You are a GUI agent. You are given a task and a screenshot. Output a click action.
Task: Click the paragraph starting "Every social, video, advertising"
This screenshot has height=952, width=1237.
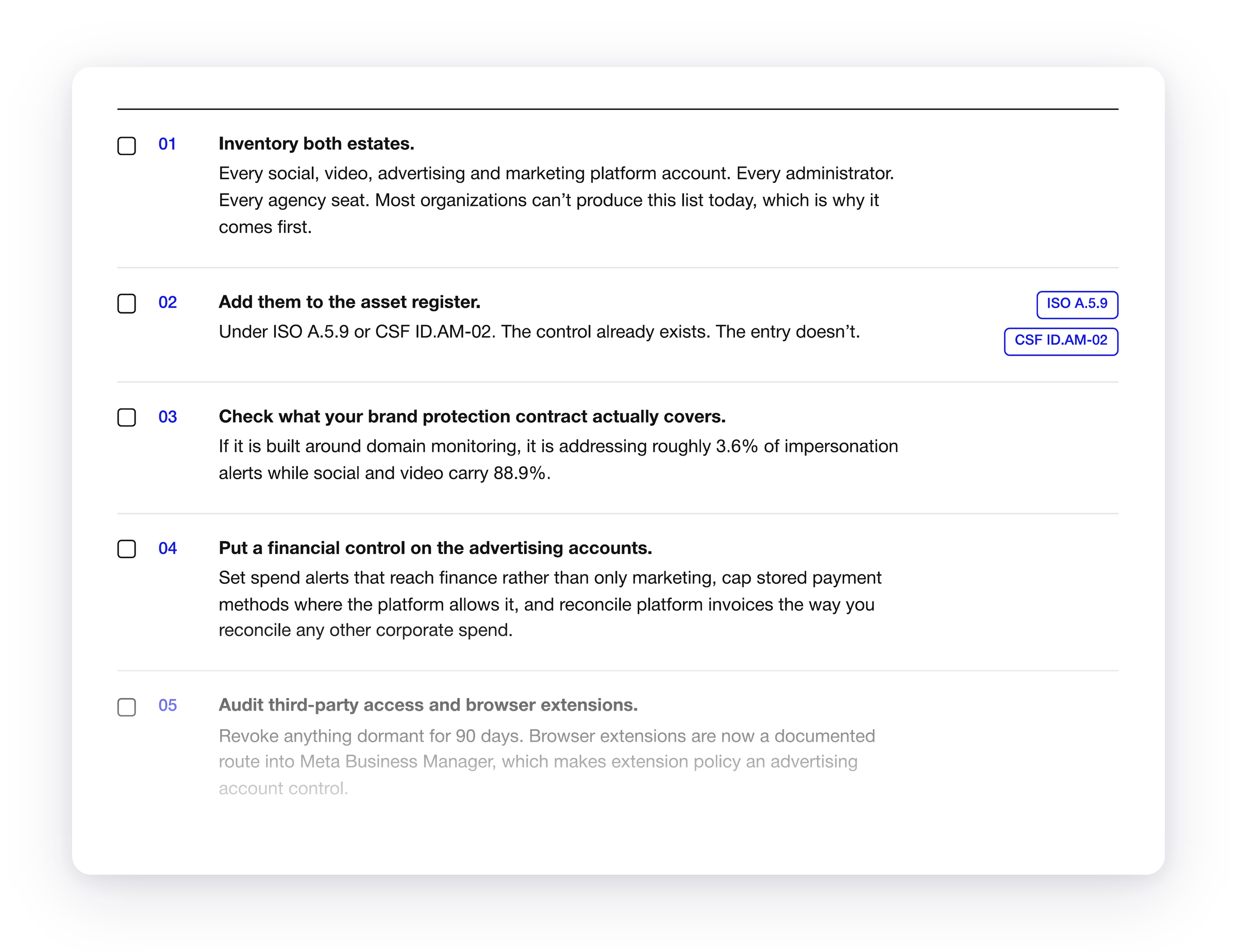click(556, 200)
